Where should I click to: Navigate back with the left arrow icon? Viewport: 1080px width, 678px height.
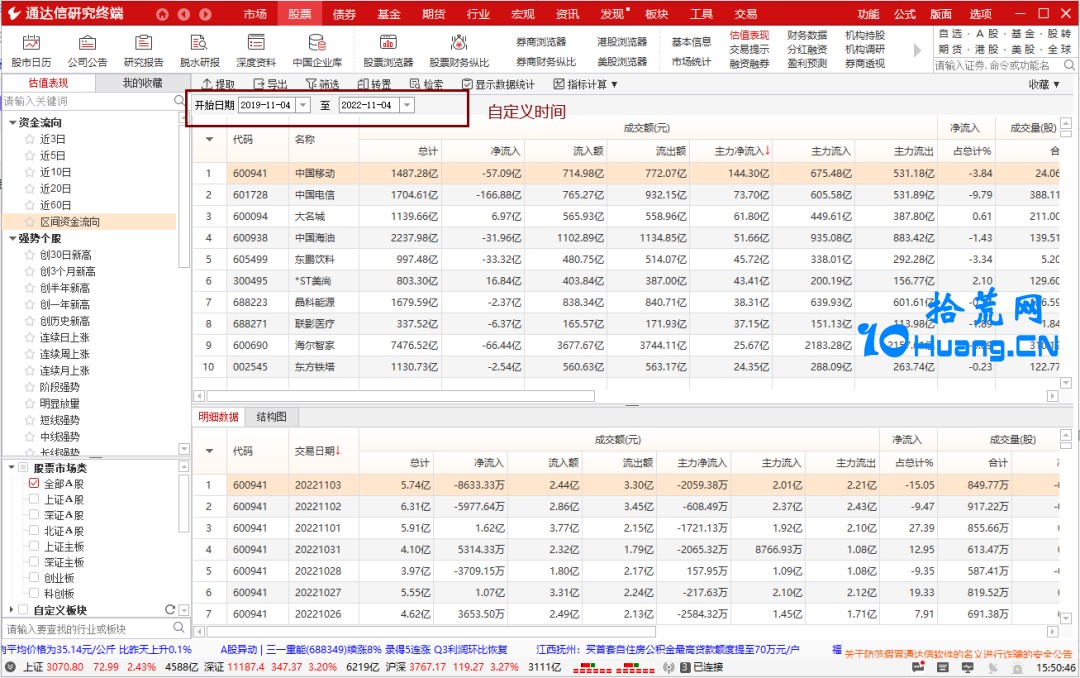[x=184, y=14]
